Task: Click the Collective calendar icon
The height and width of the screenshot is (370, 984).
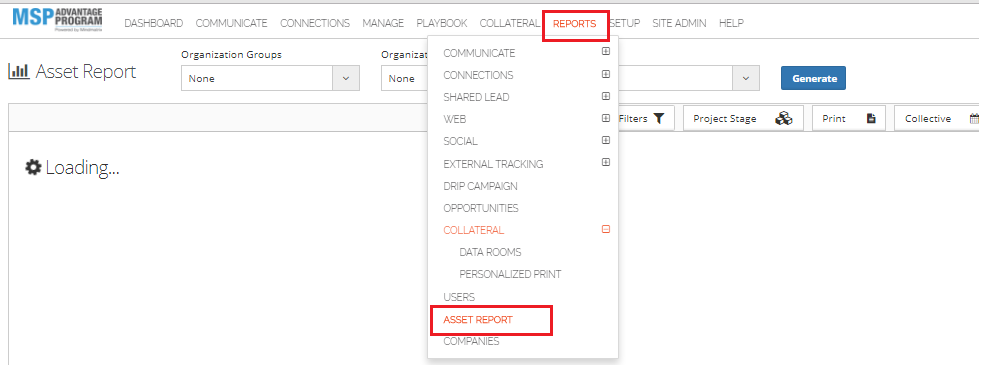Action: coord(974,119)
